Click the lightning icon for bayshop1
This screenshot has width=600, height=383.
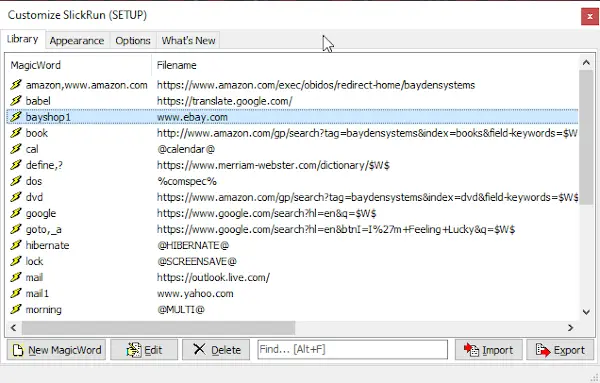pyautogui.click(x=16, y=117)
